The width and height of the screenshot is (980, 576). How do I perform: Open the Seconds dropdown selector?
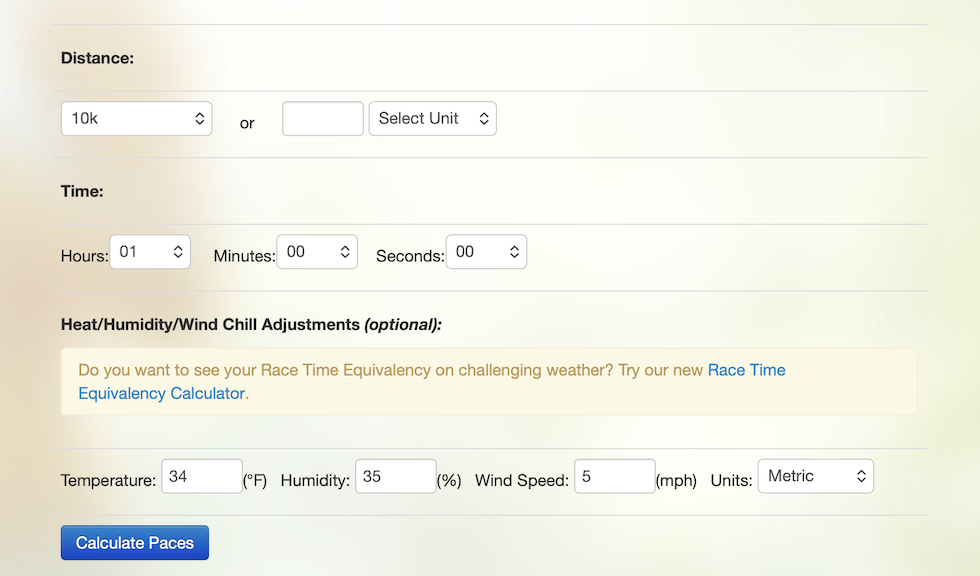coord(486,252)
